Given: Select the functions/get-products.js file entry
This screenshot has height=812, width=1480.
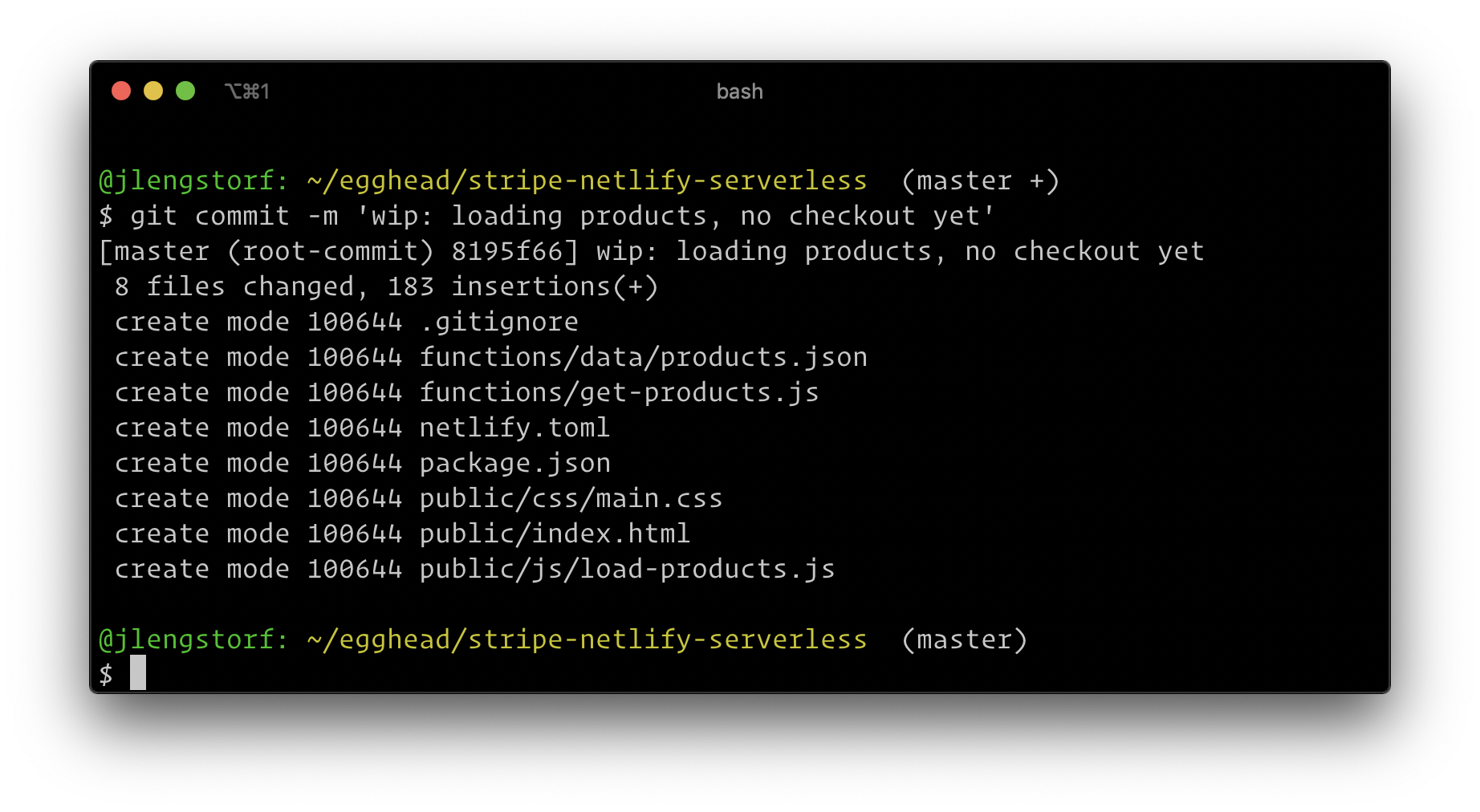Looking at the screenshot, I should [x=618, y=392].
